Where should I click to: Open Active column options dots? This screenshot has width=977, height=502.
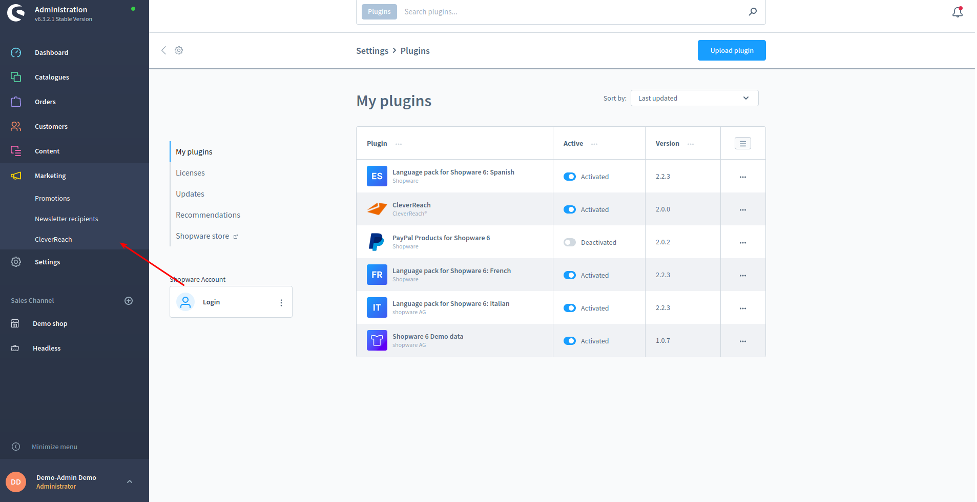(x=594, y=144)
